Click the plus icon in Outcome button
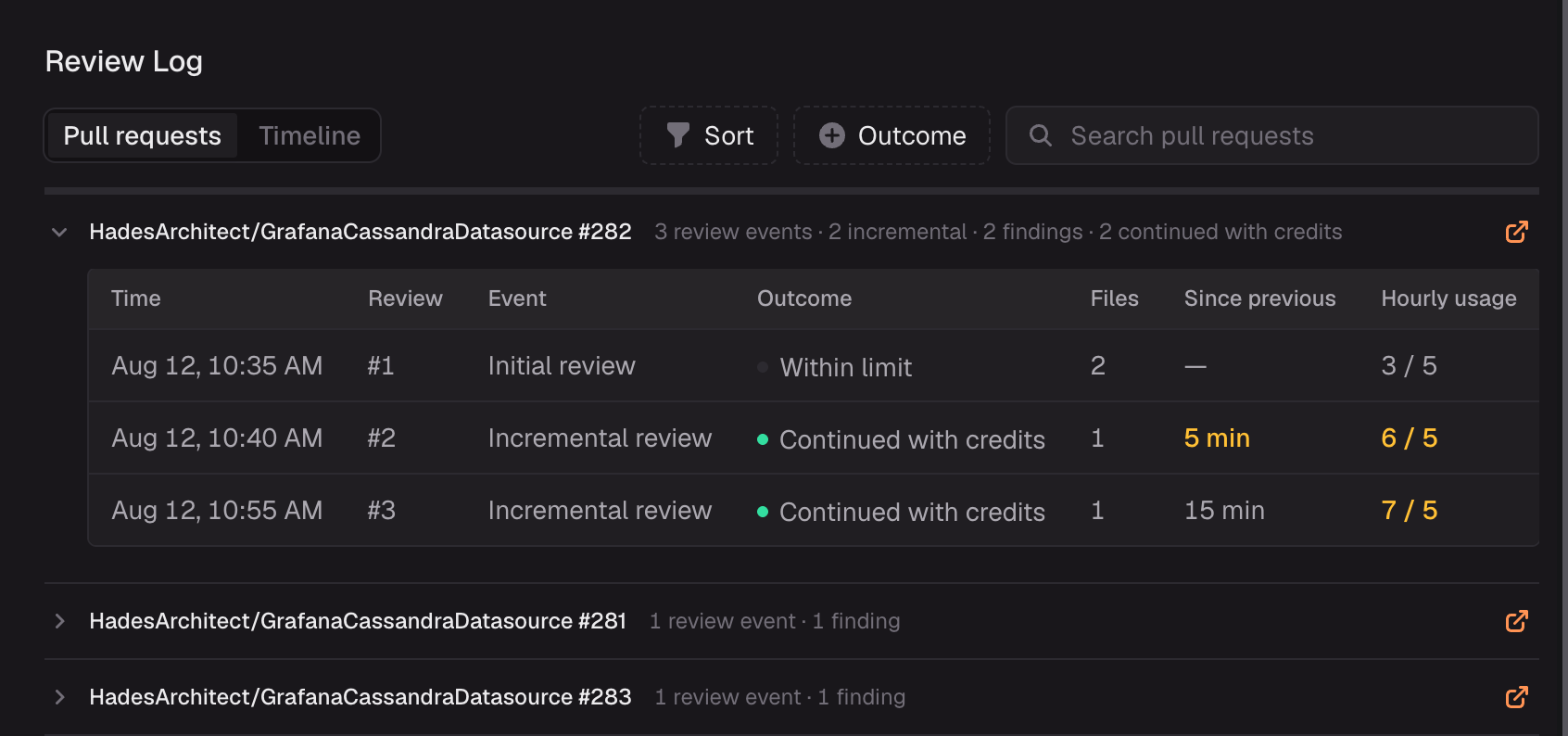The height and width of the screenshot is (736, 1568). 832,135
